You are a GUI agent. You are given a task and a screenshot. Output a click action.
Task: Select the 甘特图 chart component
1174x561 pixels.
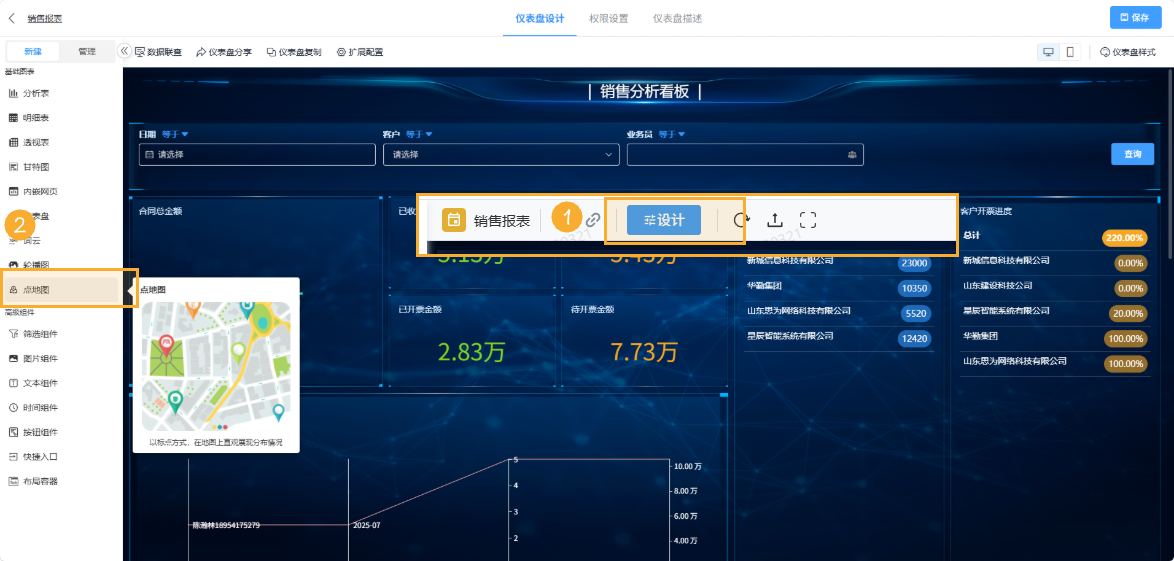(x=36, y=166)
